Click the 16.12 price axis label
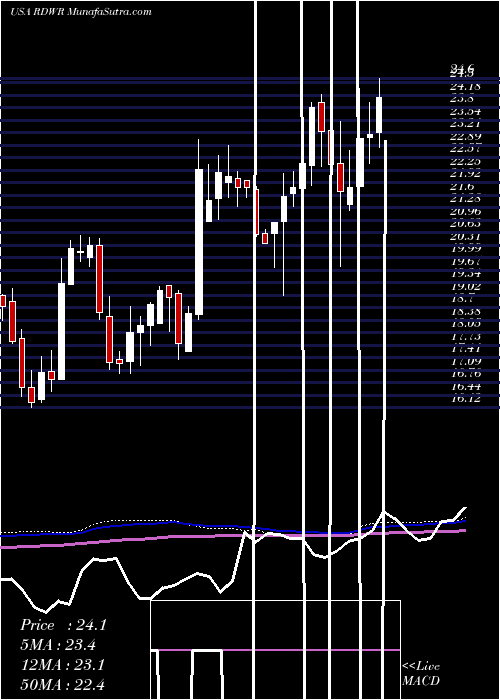Screen dimensions: 500x700 coord(465,398)
